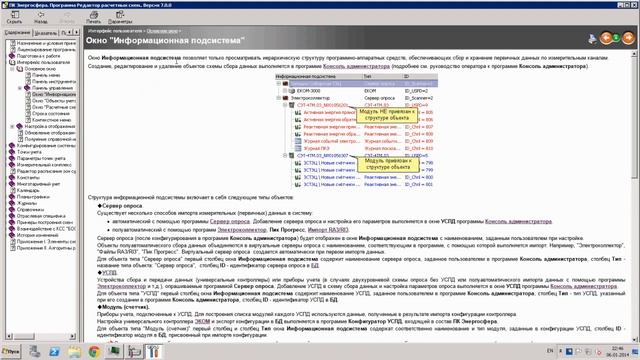Switch to the Содержание tab
Screen dimensions: 640x360
tap(18, 32)
